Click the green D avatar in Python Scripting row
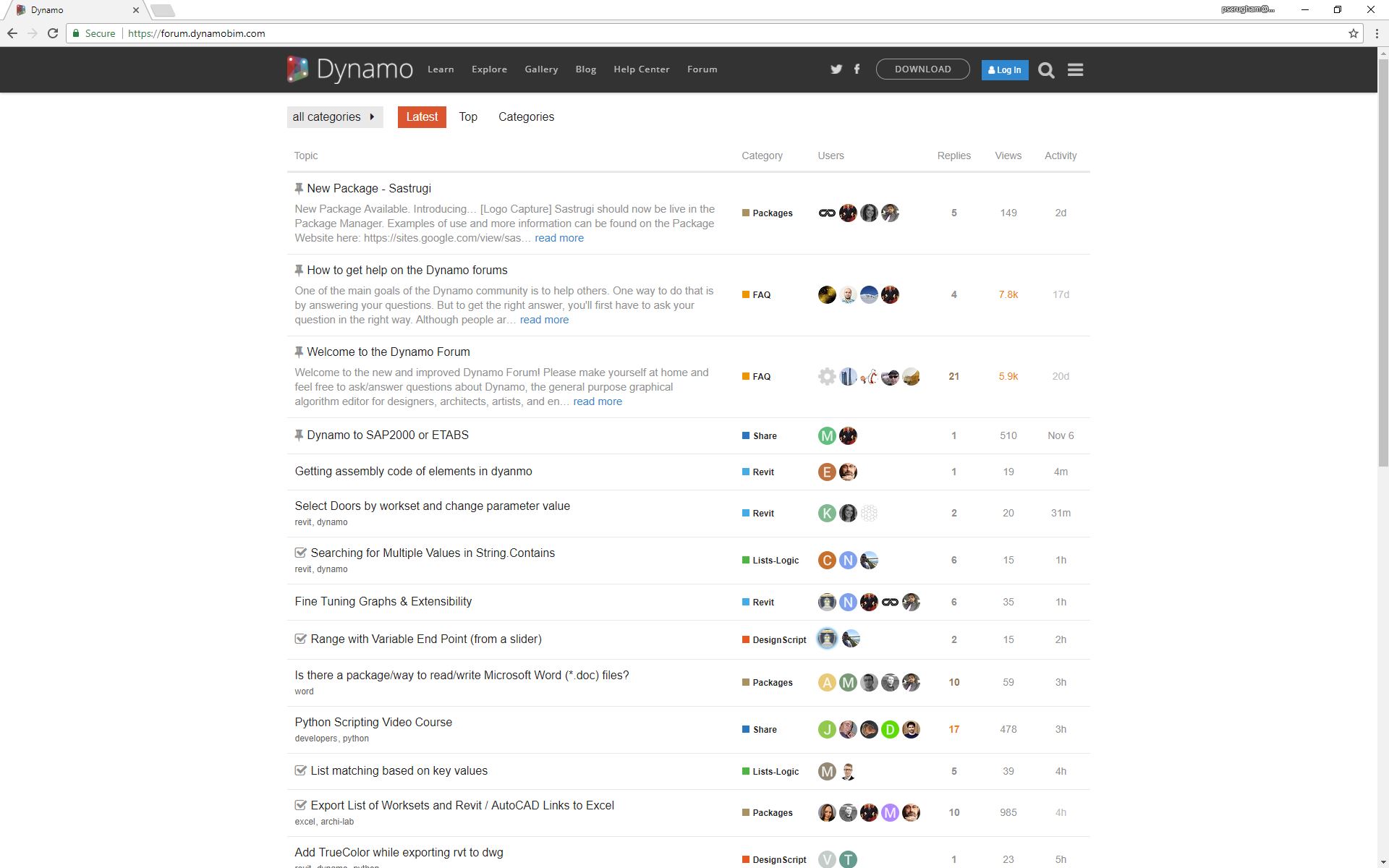The width and height of the screenshot is (1389, 868). [x=890, y=729]
